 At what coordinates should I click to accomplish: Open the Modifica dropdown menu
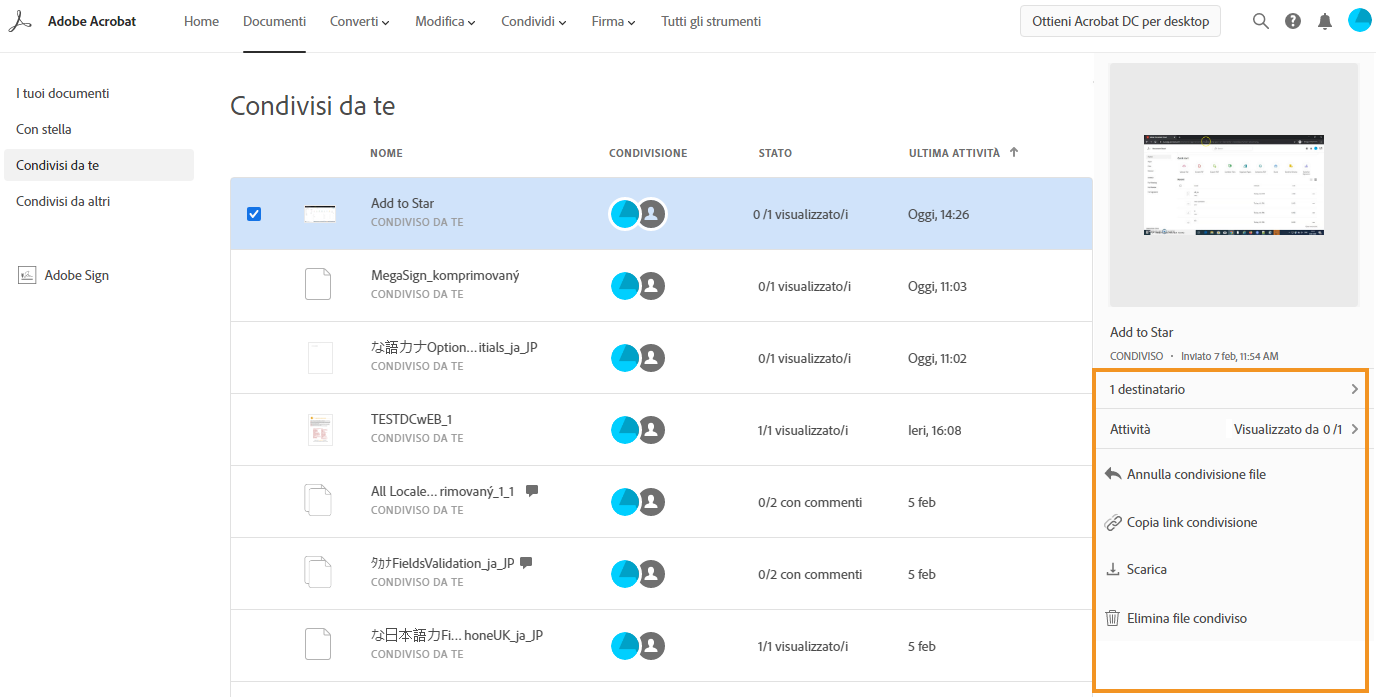(x=446, y=21)
